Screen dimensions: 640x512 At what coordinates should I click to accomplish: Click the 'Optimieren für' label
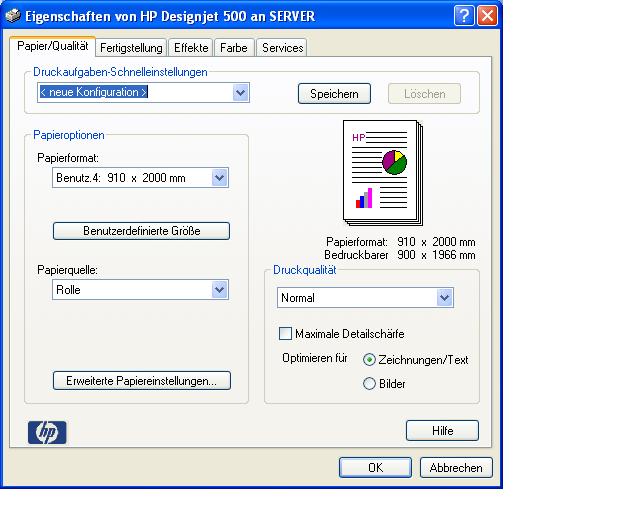pyautogui.click(x=315, y=358)
